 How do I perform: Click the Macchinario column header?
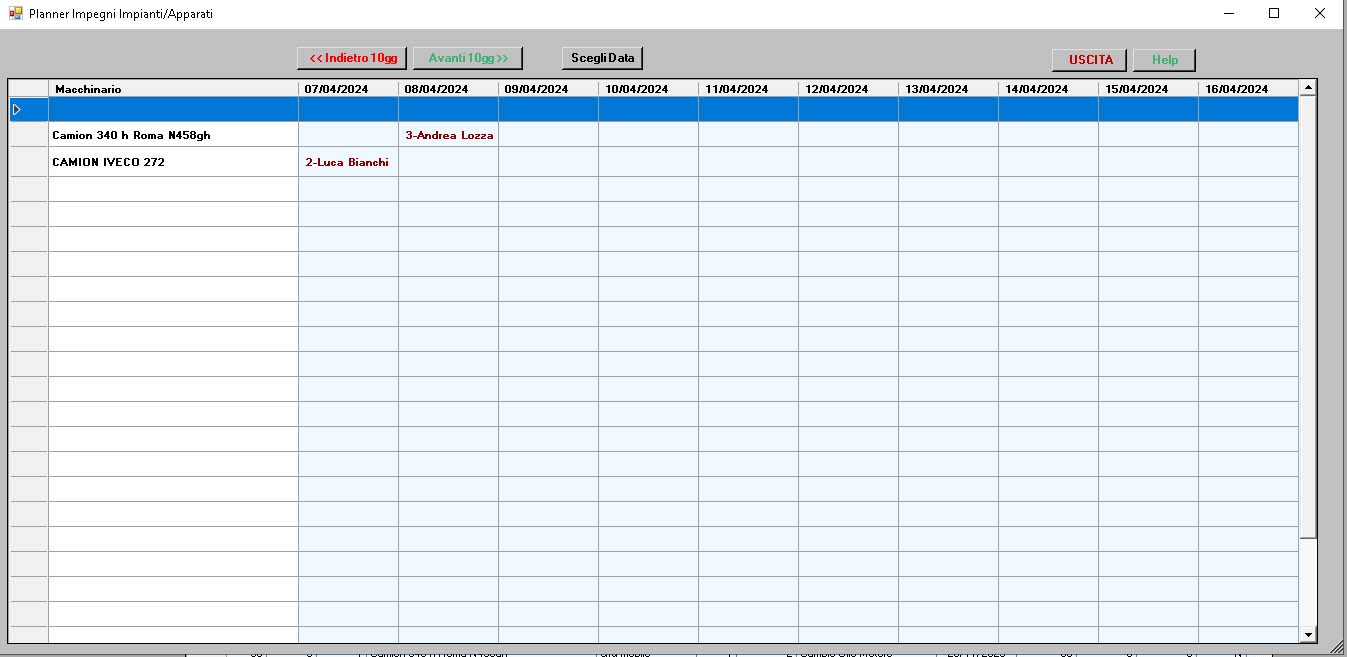[x=173, y=89]
